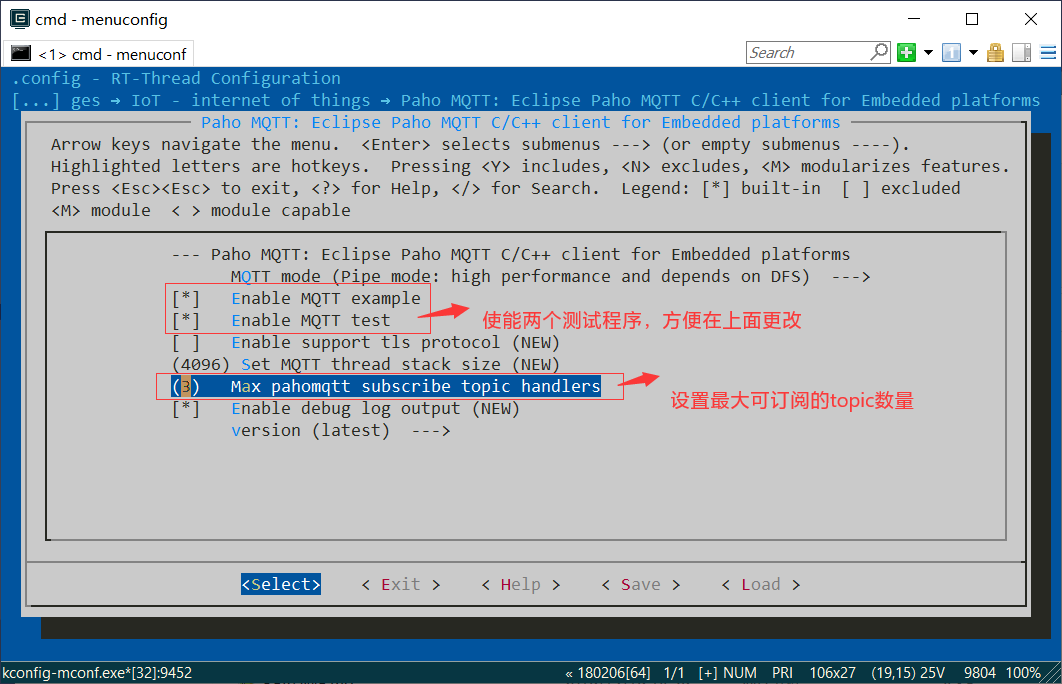Click the '--- Paho MQTT: Eclipse Paho MQTT' heading line
The image size is (1062, 684).
(511, 255)
